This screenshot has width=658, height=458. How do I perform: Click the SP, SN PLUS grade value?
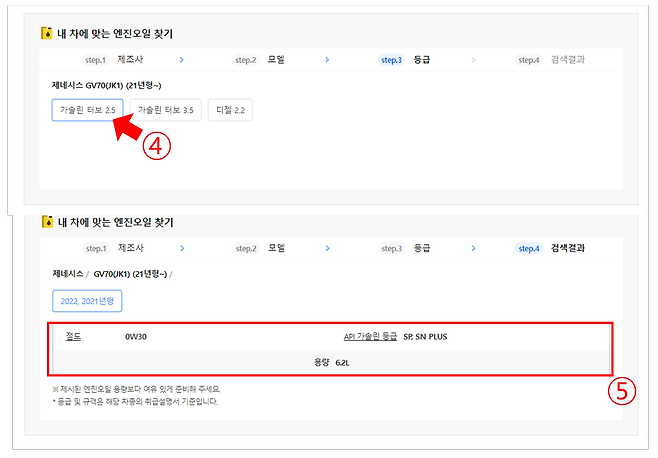coord(425,337)
